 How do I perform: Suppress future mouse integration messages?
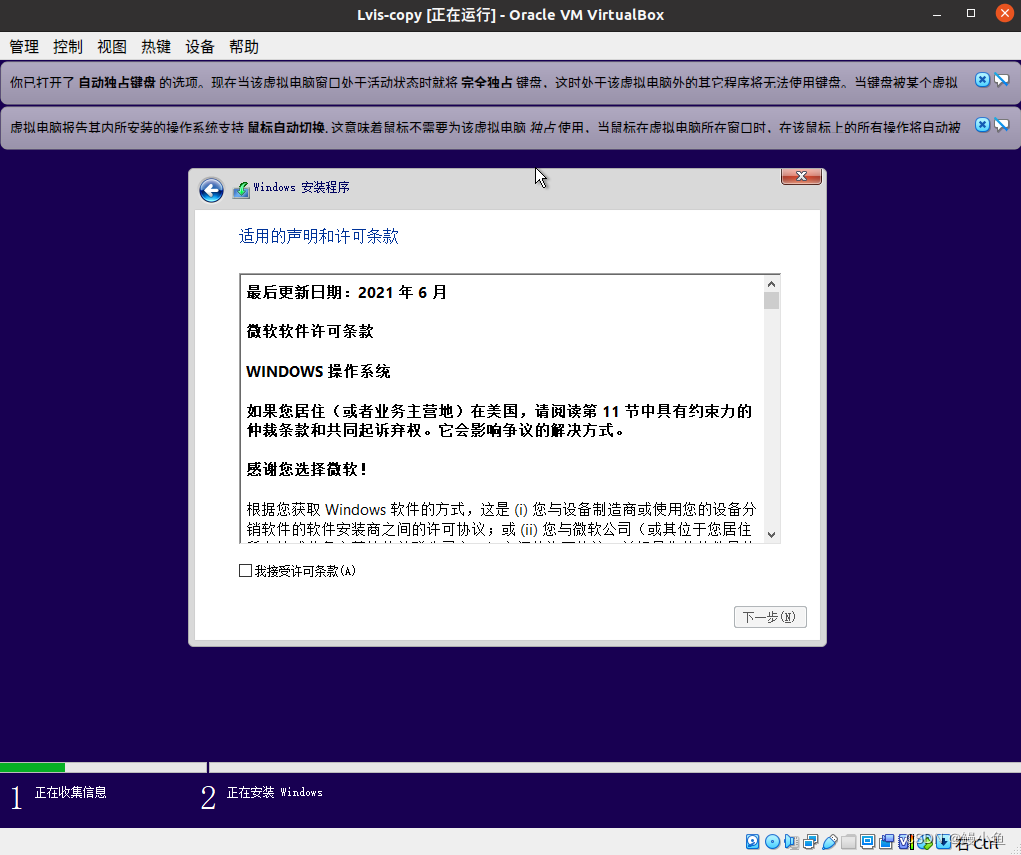click(x=1001, y=125)
